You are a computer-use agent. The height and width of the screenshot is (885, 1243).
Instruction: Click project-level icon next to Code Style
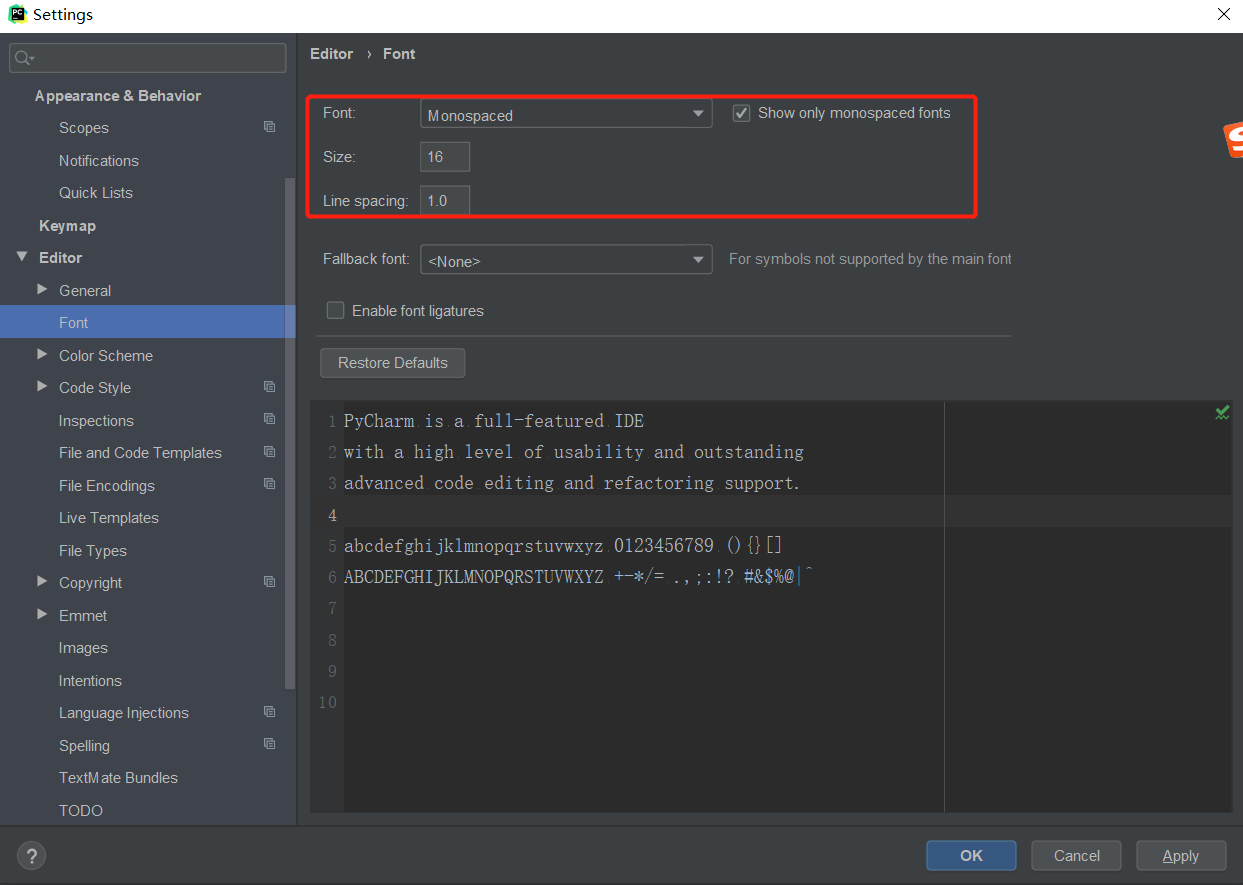click(269, 387)
